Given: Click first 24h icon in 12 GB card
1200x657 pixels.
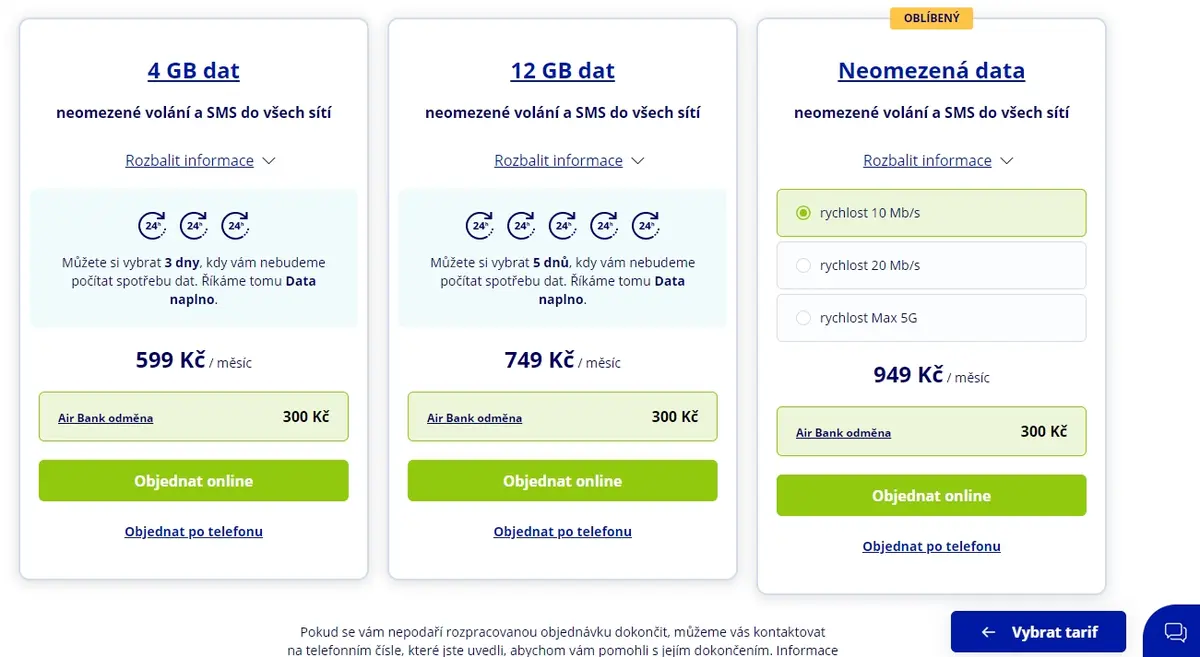Looking at the screenshot, I should click(479, 226).
